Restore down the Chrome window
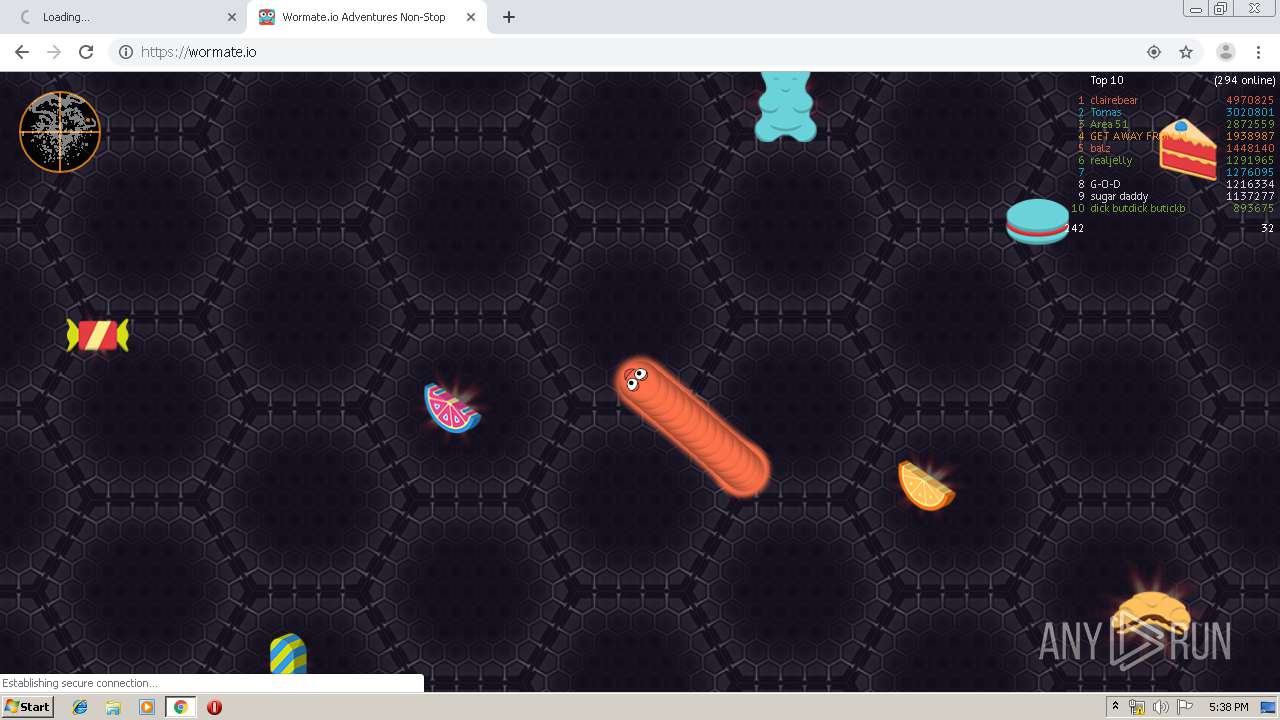This screenshot has width=1280, height=720. pyautogui.click(x=1221, y=8)
